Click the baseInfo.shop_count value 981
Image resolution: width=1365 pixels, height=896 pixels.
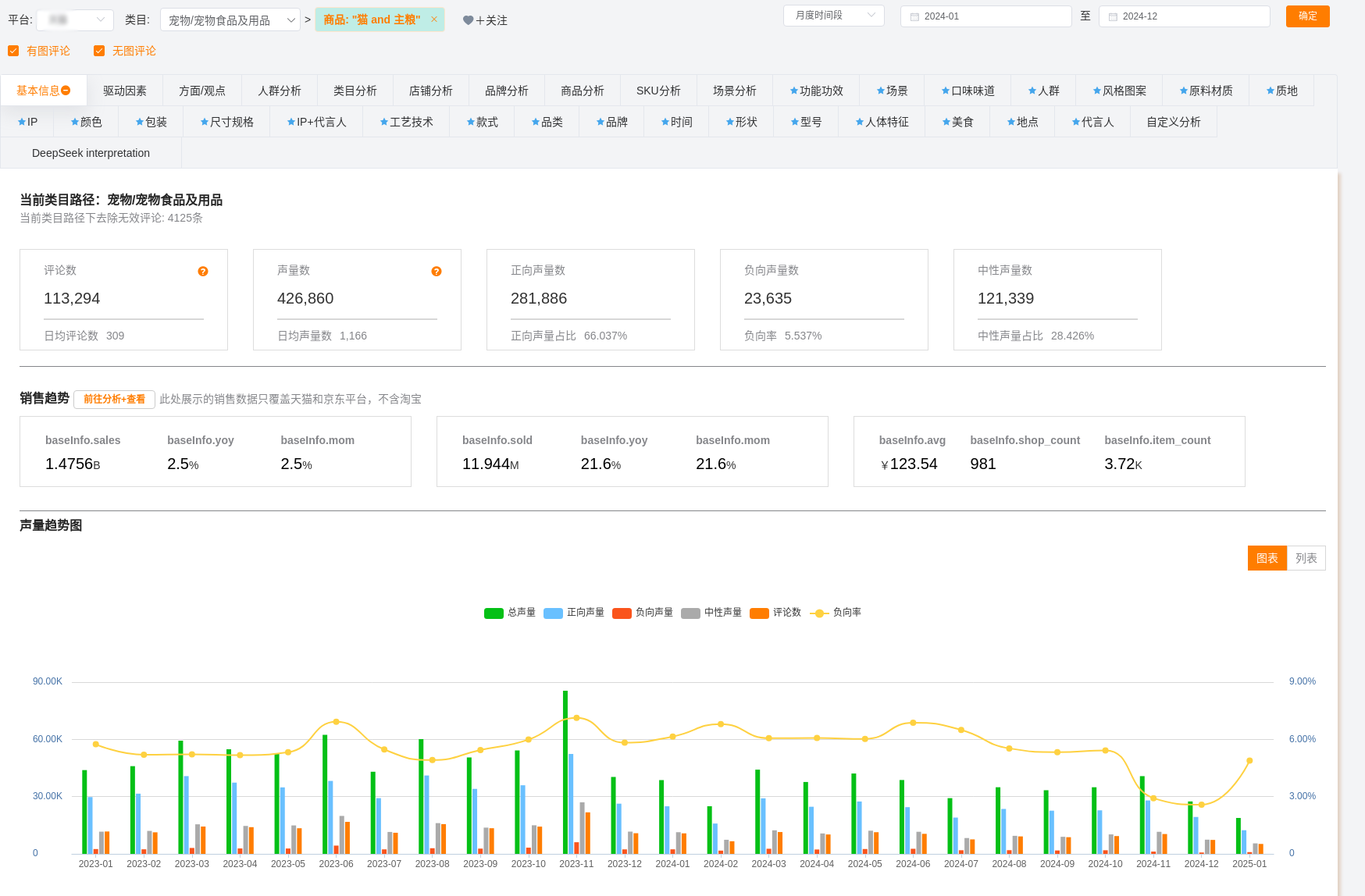(x=983, y=464)
